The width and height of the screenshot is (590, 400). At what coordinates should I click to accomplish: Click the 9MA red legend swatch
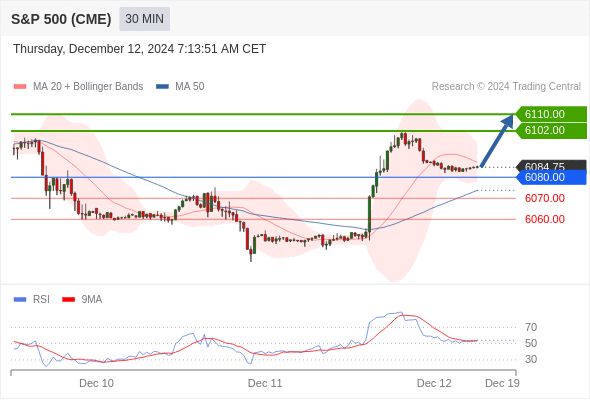[68, 300]
